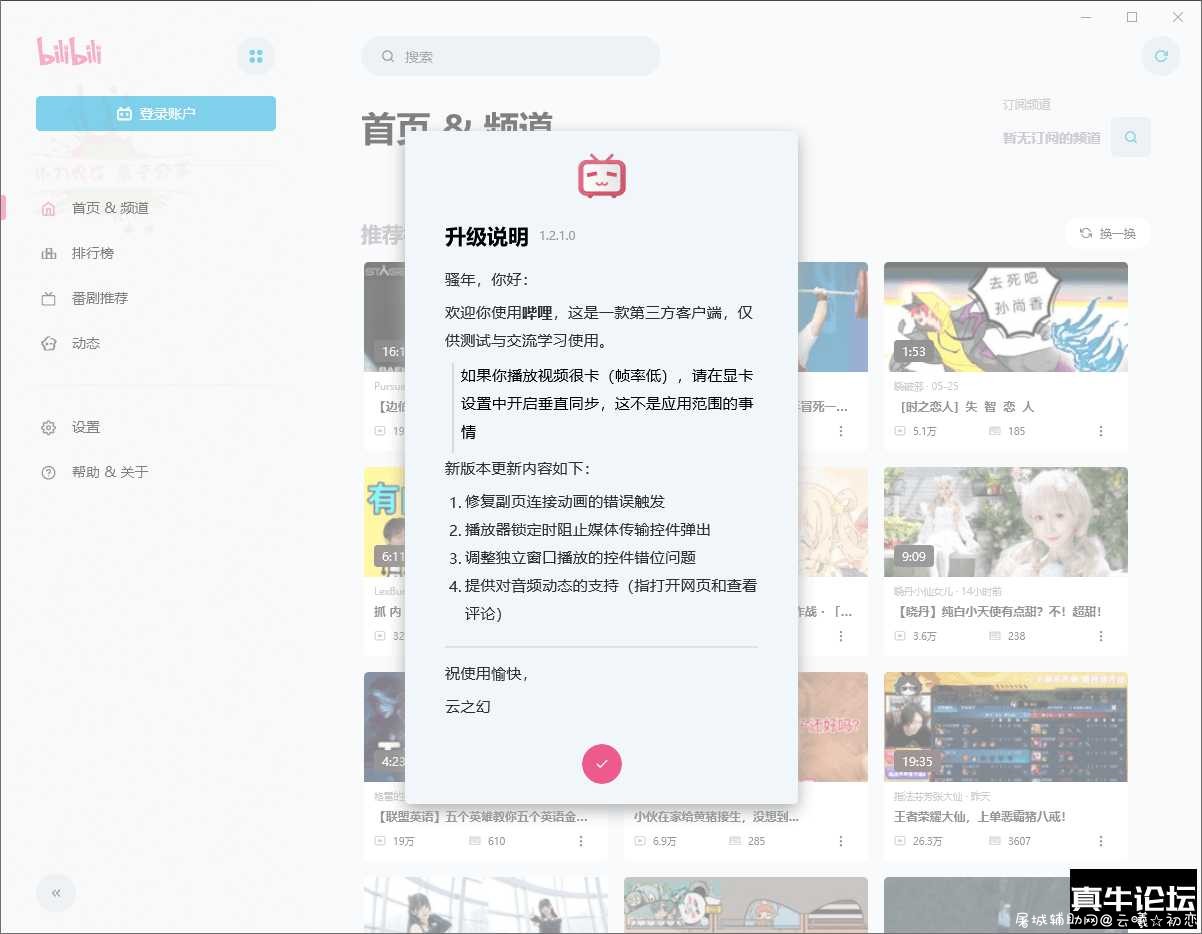Click uploader text 晓丹小仙女儿 · 14小时前
Viewport: 1202px width, 934px height.
[948, 591]
